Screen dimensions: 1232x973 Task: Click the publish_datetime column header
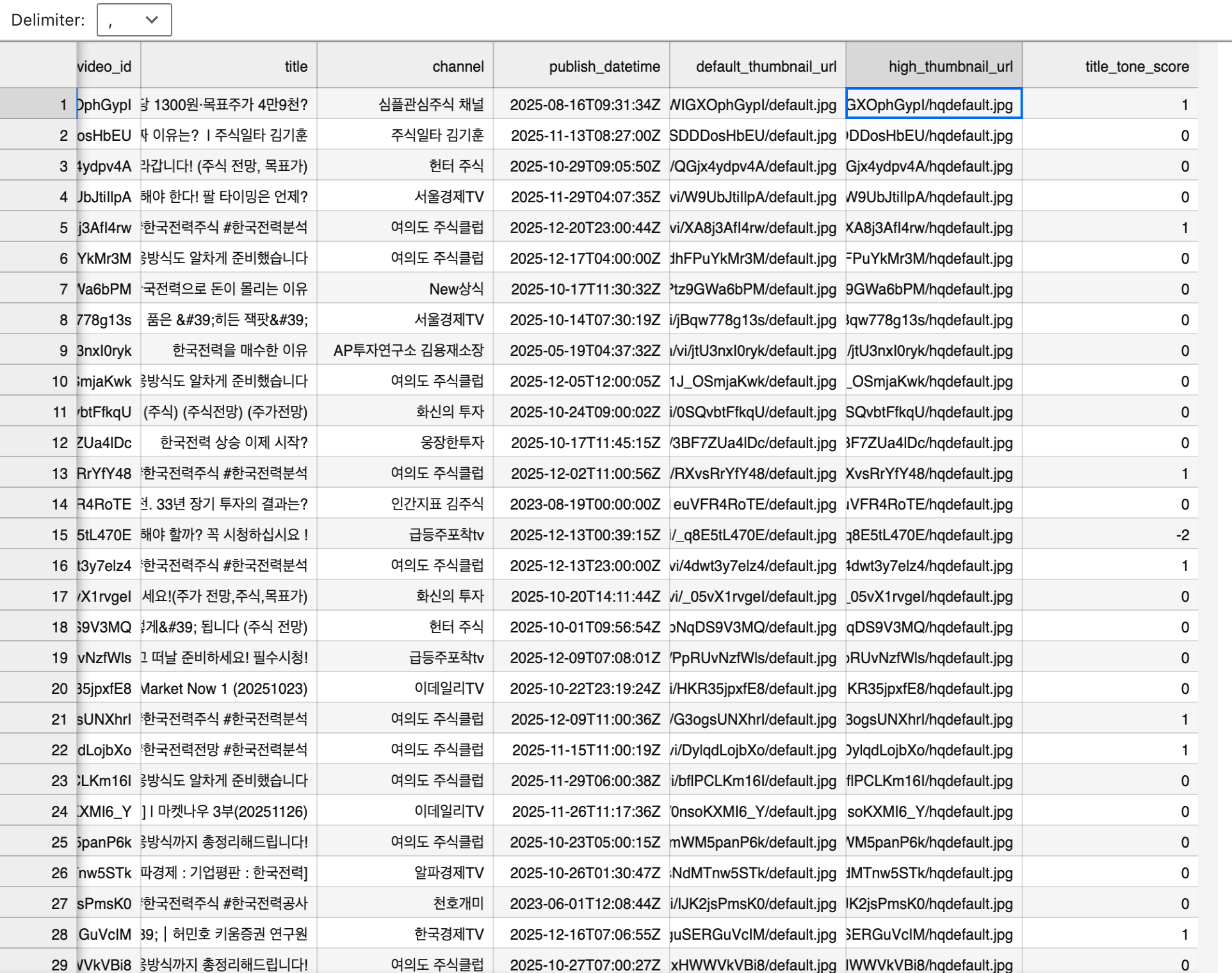580,66
